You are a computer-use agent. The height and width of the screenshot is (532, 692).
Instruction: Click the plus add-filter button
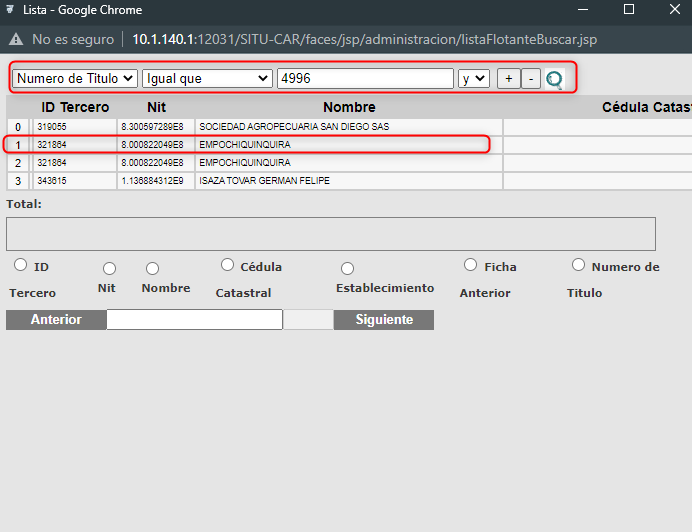(508, 79)
